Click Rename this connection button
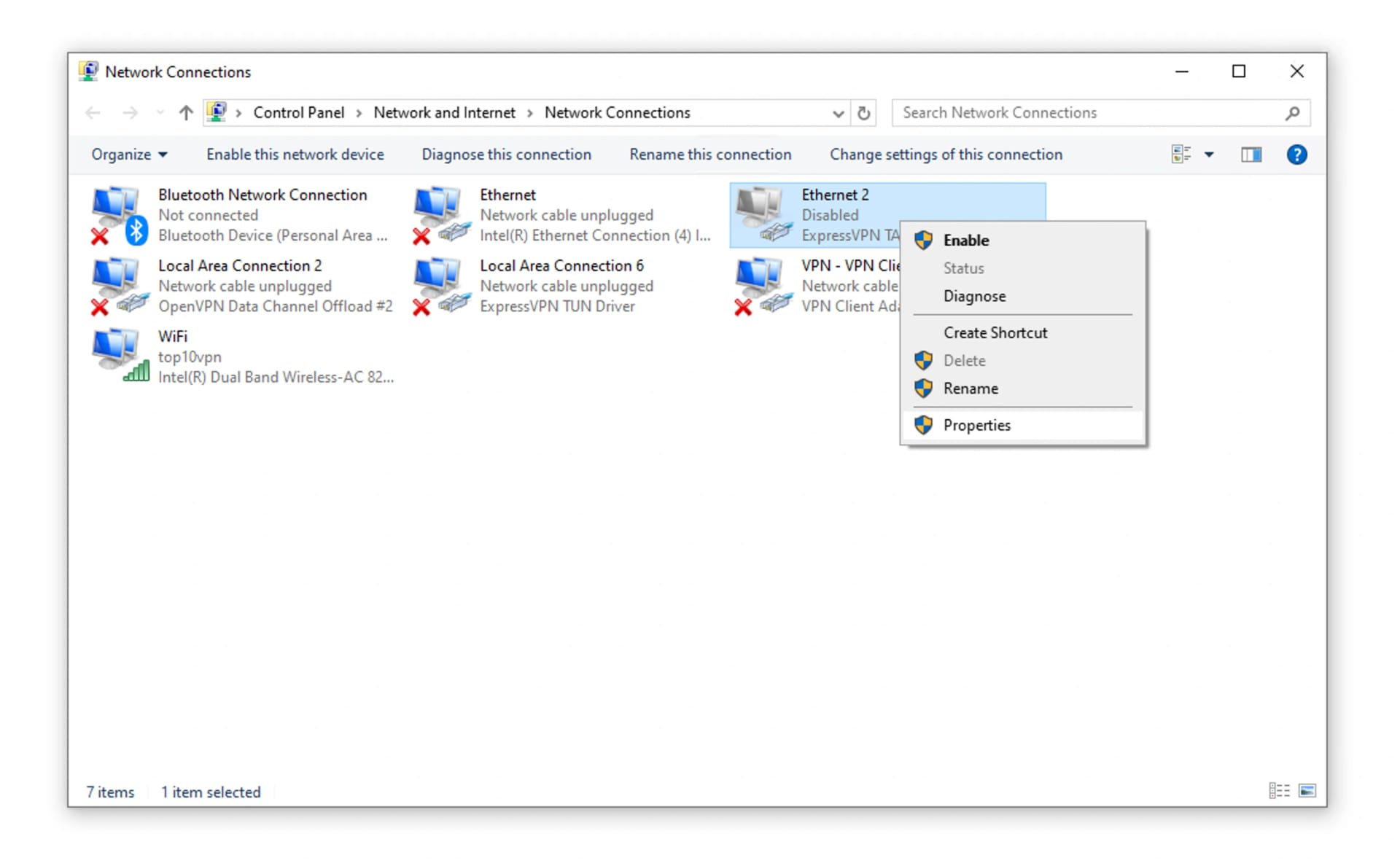The image size is (1400, 866). (711, 154)
